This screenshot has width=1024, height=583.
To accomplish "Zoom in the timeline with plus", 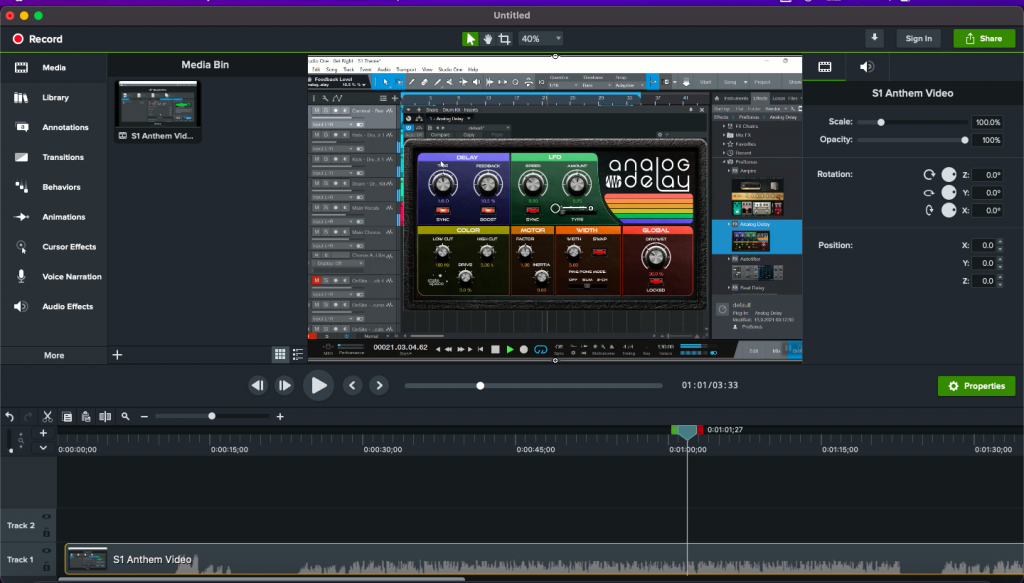I will pos(280,417).
